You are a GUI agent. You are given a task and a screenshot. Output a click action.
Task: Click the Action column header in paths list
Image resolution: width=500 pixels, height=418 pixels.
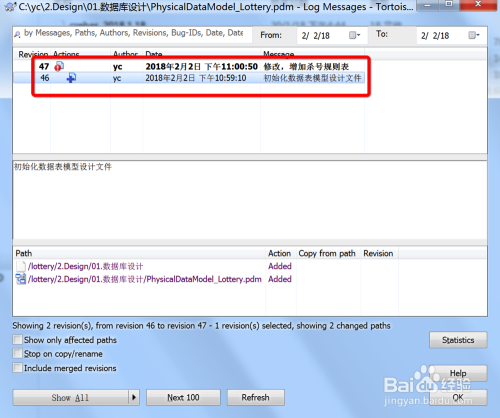[x=279, y=253]
